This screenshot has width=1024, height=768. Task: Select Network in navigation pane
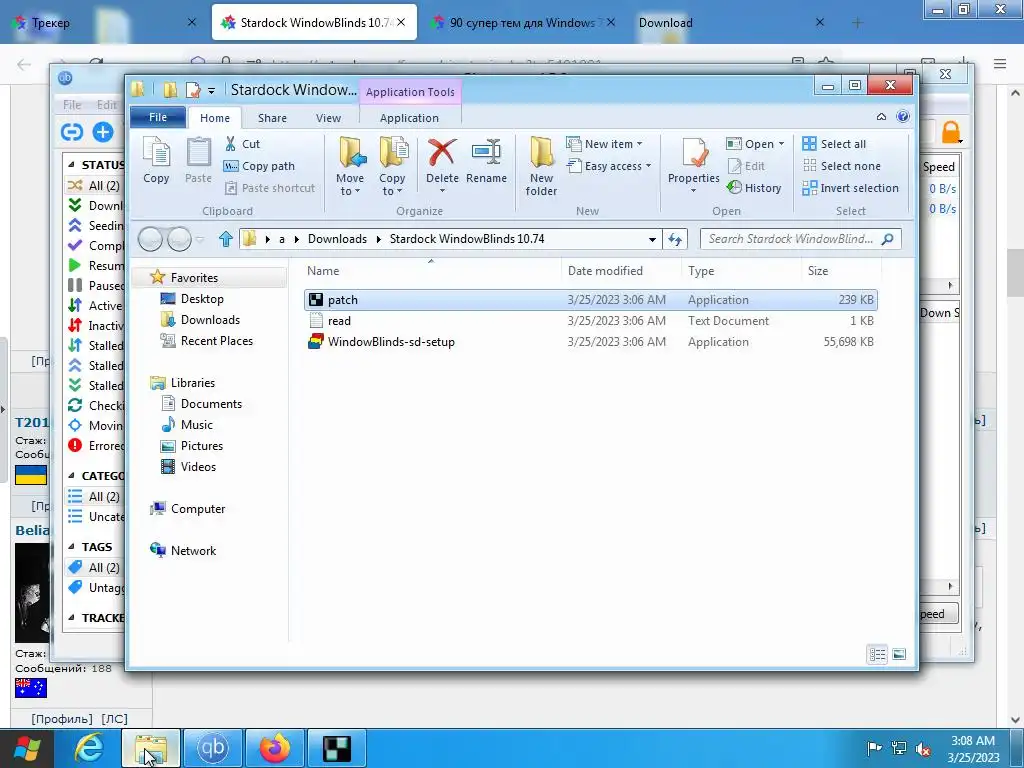pyautogui.click(x=183, y=551)
